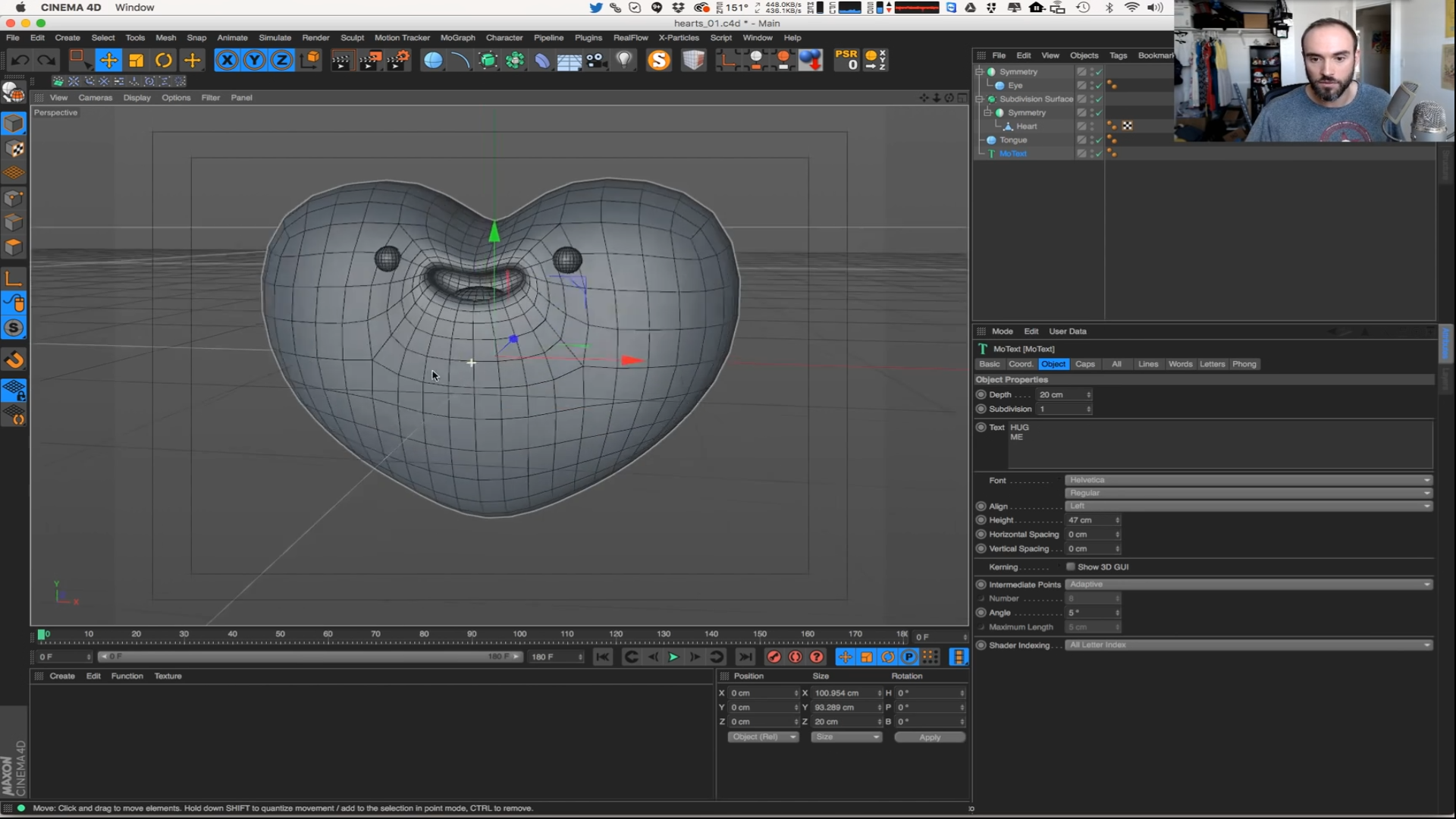
Task: Open the Size mode dropdown
Action: [846, 737]
